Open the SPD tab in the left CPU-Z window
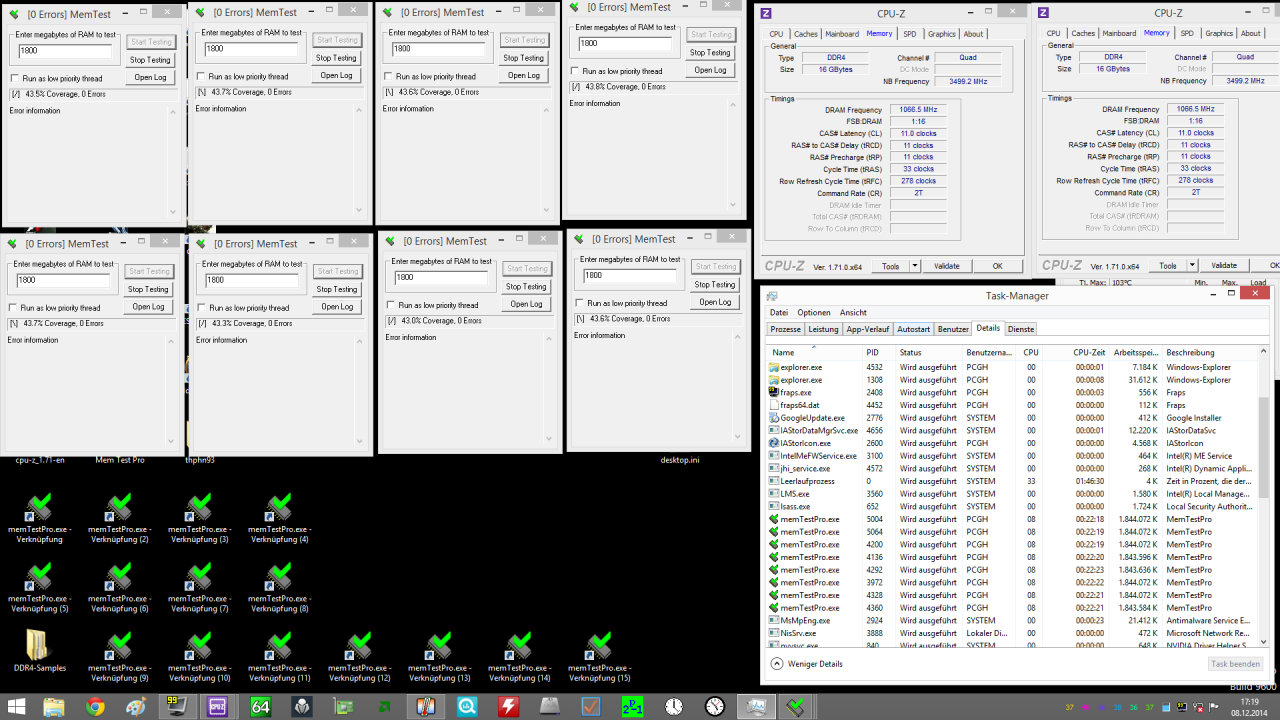This screenshot has width=1280, height=720. tap(909, 34)
